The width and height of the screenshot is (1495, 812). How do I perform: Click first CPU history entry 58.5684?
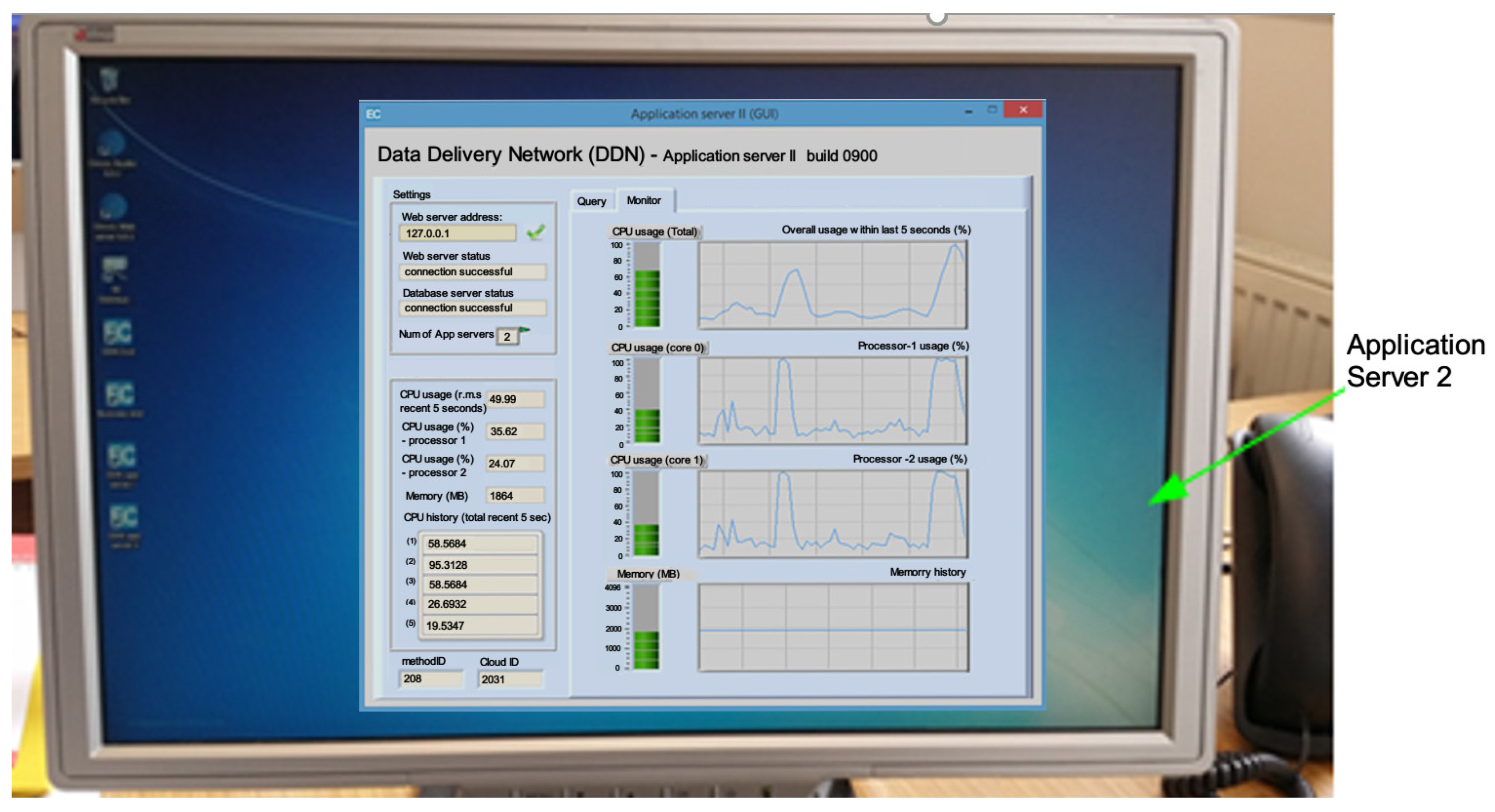(479, 544)
